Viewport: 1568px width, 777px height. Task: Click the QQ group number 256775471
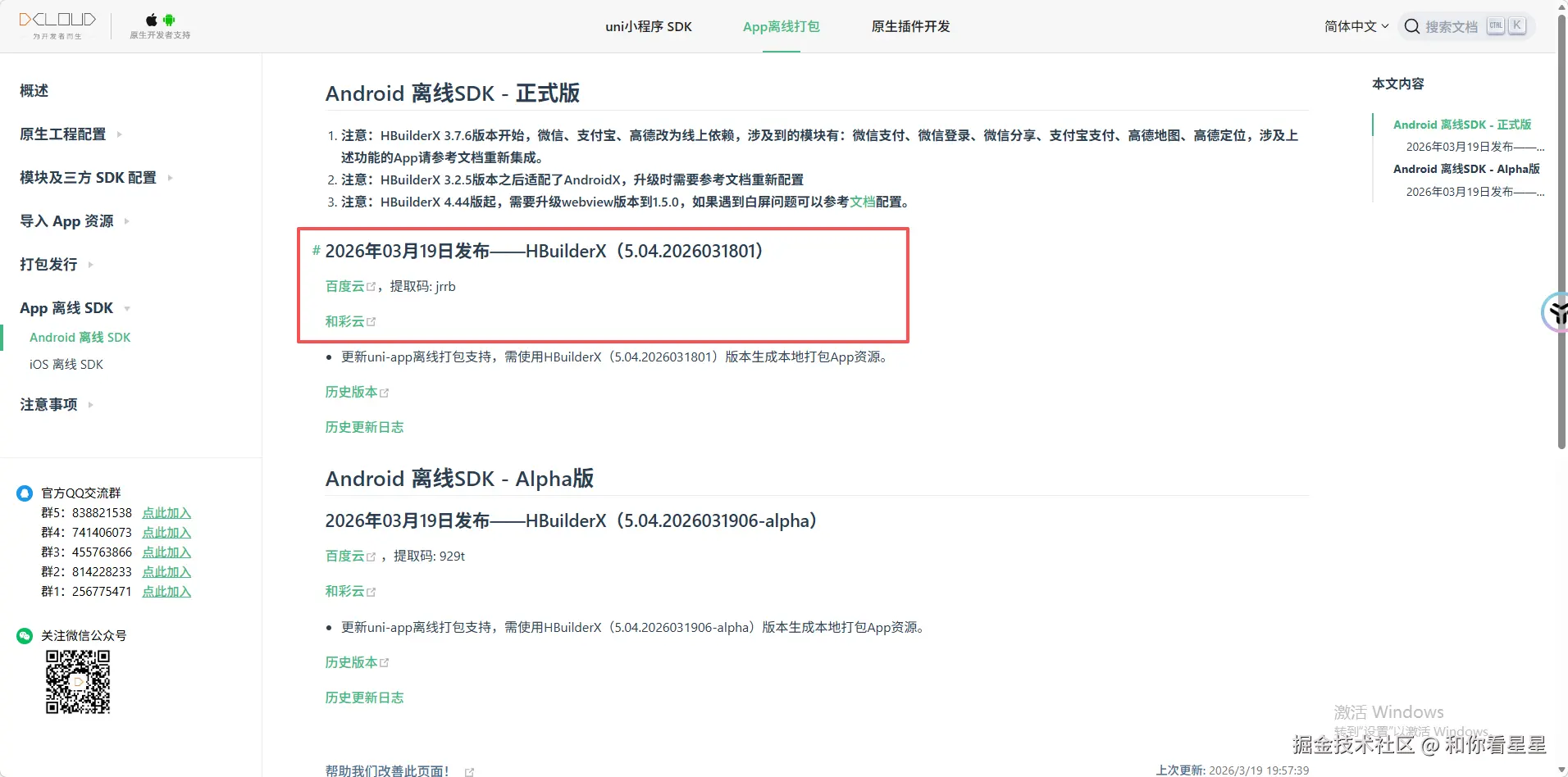point(102,592)
